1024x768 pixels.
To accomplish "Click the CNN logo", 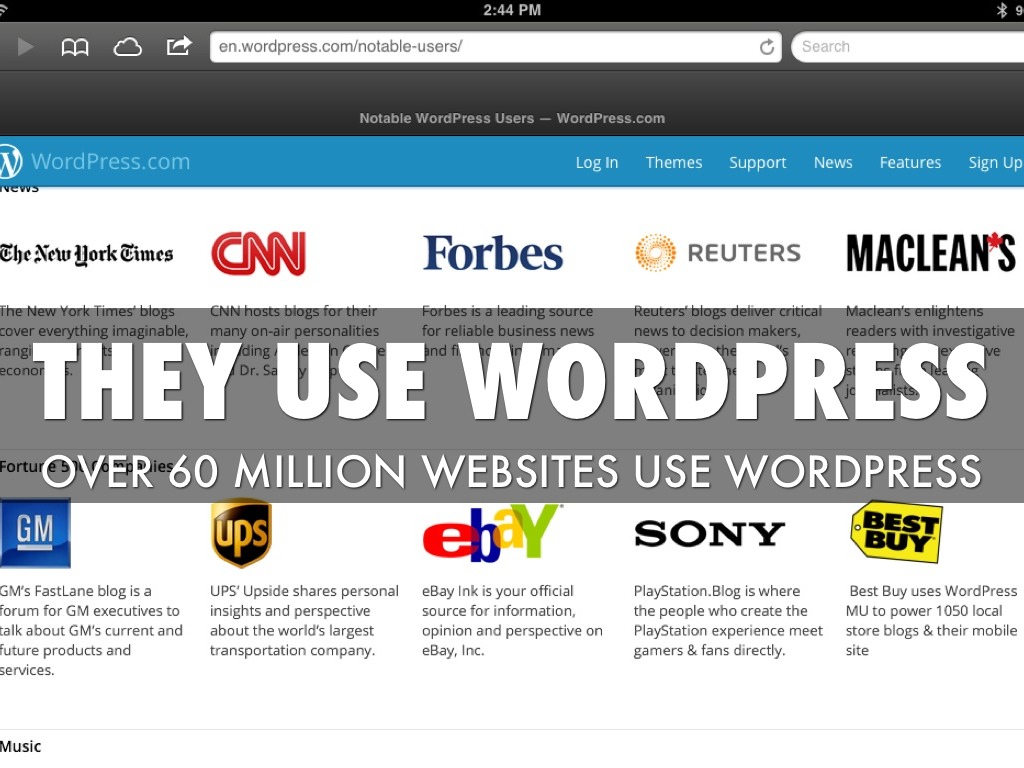I will (x=258, y=254).
